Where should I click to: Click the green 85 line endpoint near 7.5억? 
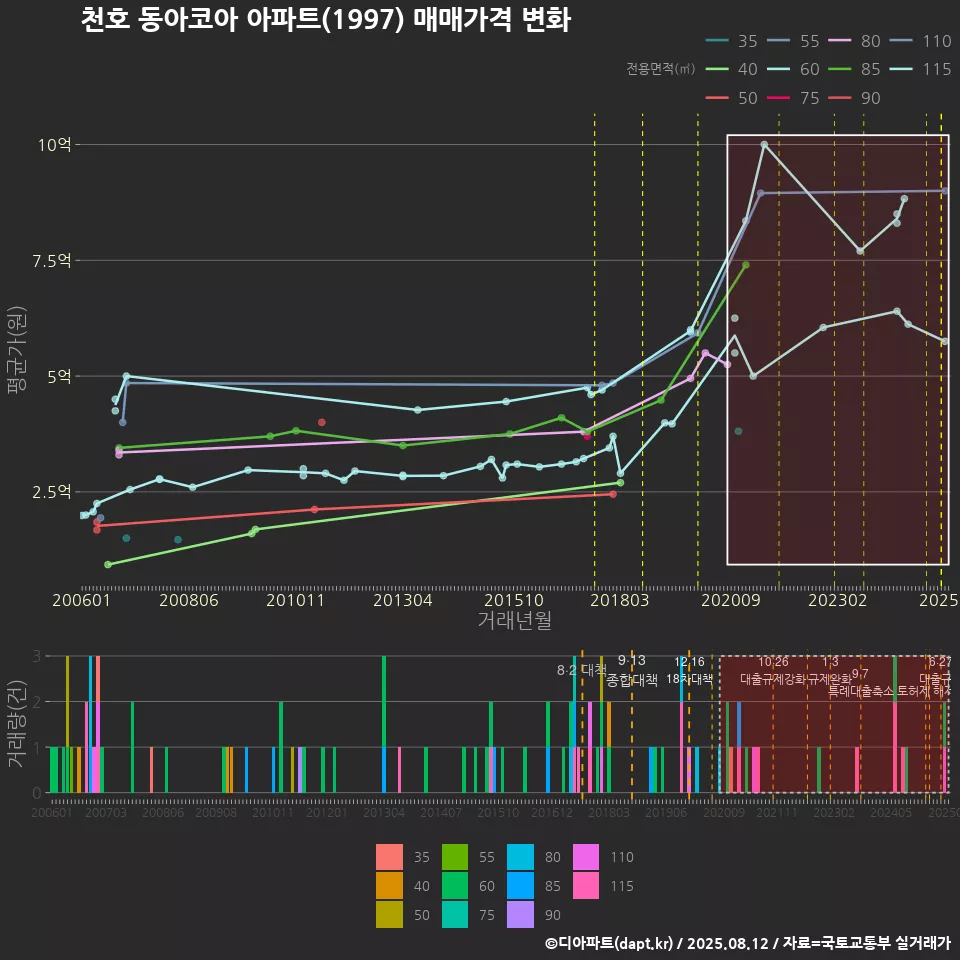point(746,265)
